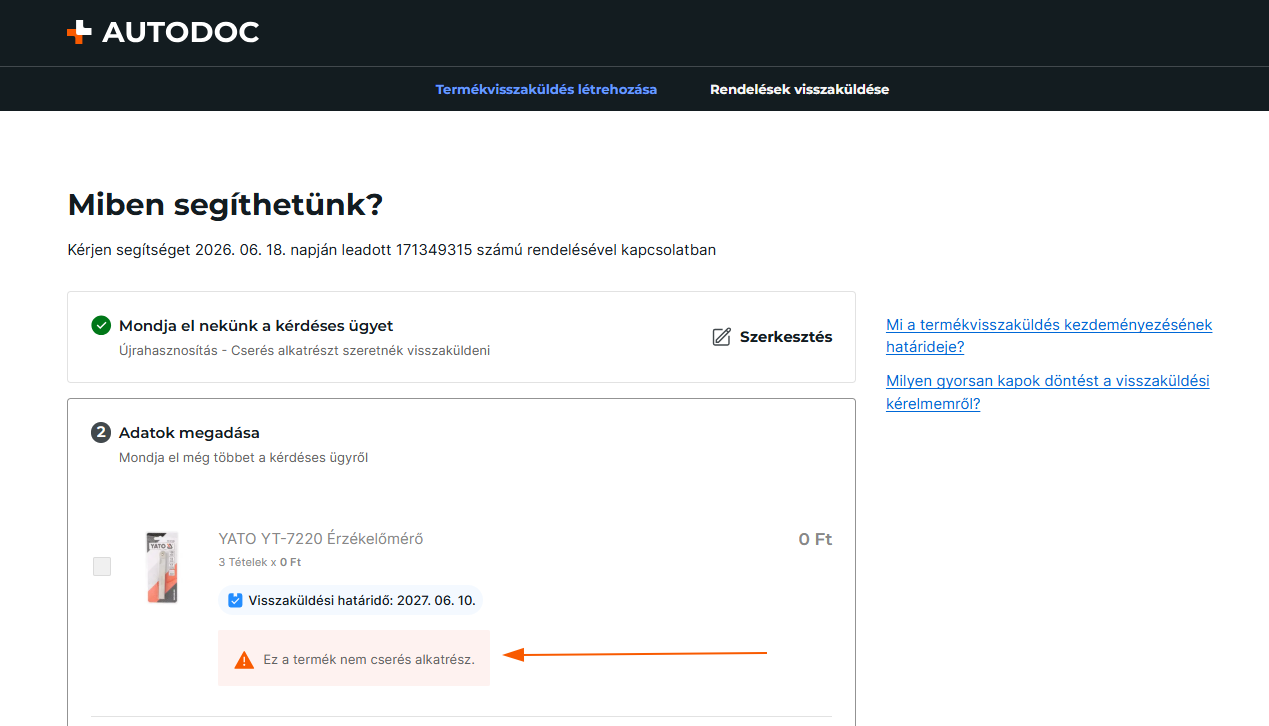Viewport: 1269px width, 726px height.
Task: Click the pencil edit icon beside Szerkesztés
Action: tap(721, 337)
